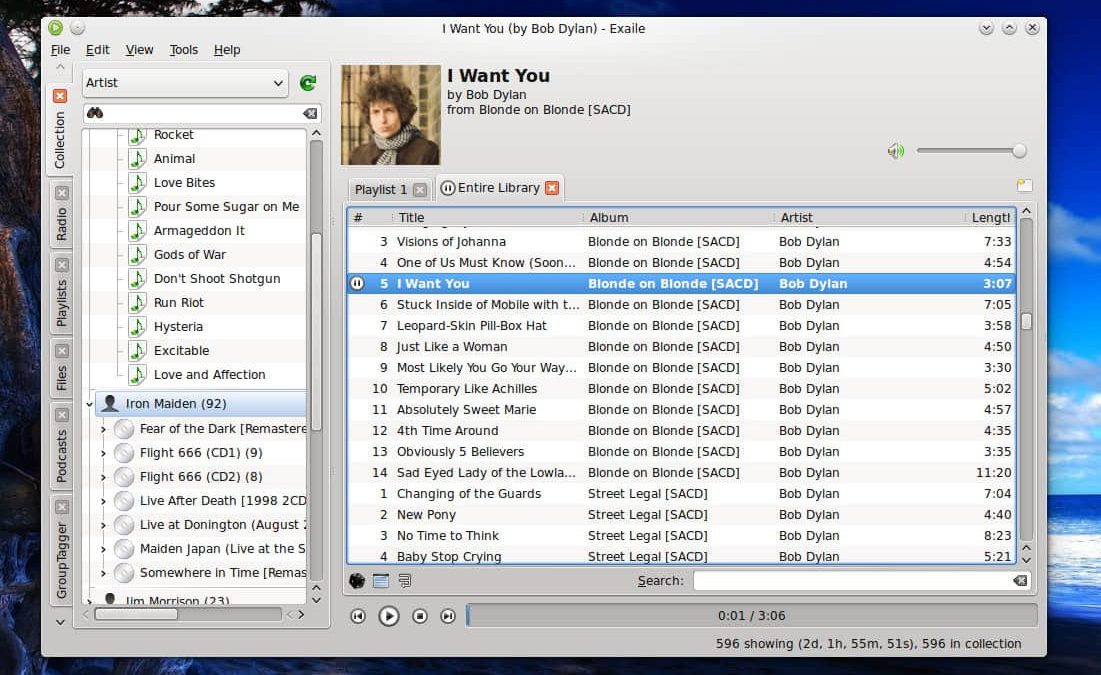Screen dimensions: 1101x675
Task: Collapse the Iron Maiden artist node
Action: coord(89,404)
